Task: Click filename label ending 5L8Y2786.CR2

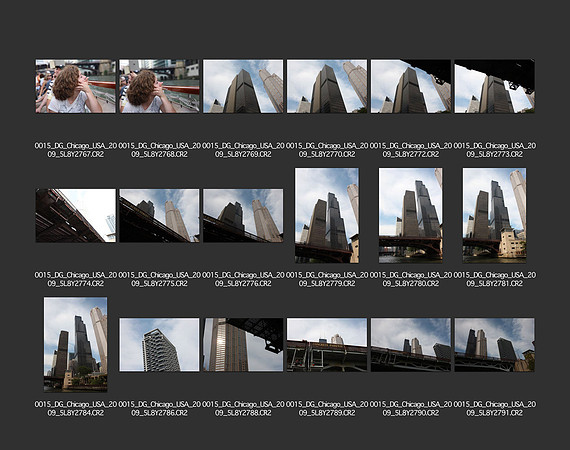Action: [x=159, y=409]
